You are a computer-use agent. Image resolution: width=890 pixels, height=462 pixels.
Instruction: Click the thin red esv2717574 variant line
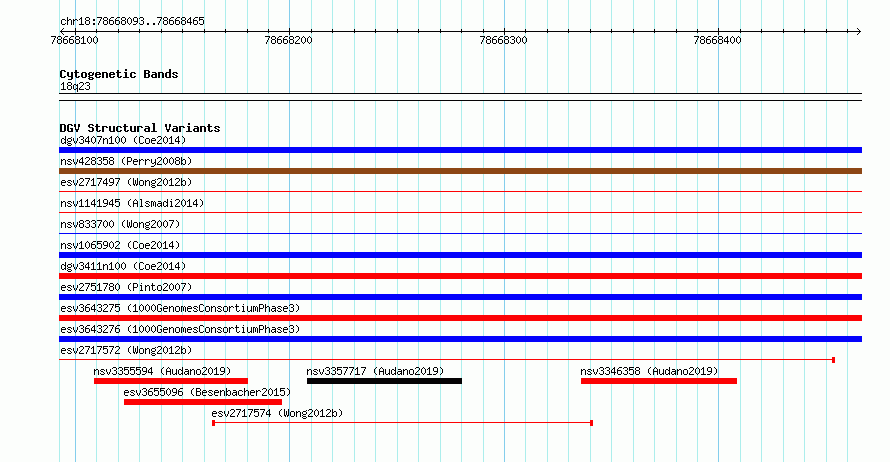coord(402,423)
